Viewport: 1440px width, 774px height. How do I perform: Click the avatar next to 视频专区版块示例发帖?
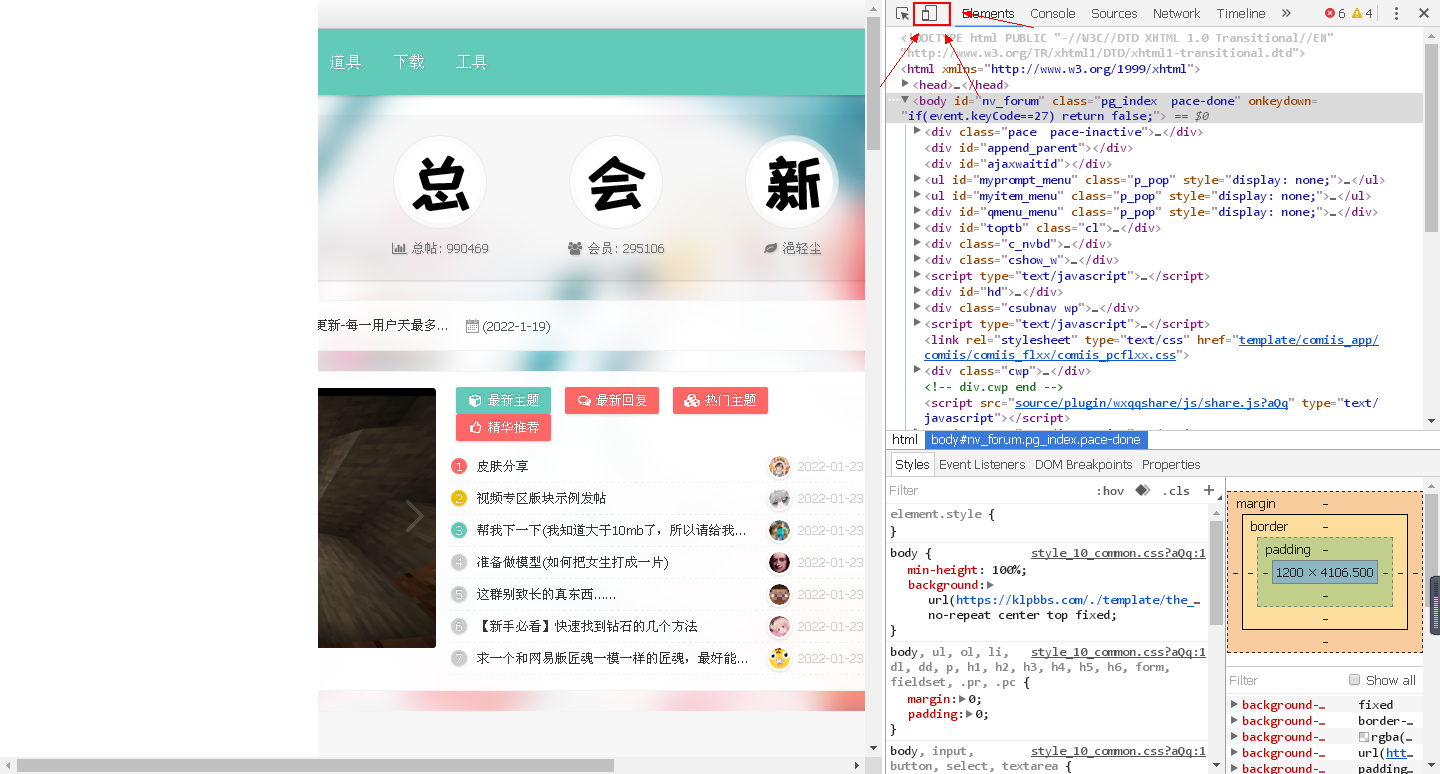(x=779, y=498)
